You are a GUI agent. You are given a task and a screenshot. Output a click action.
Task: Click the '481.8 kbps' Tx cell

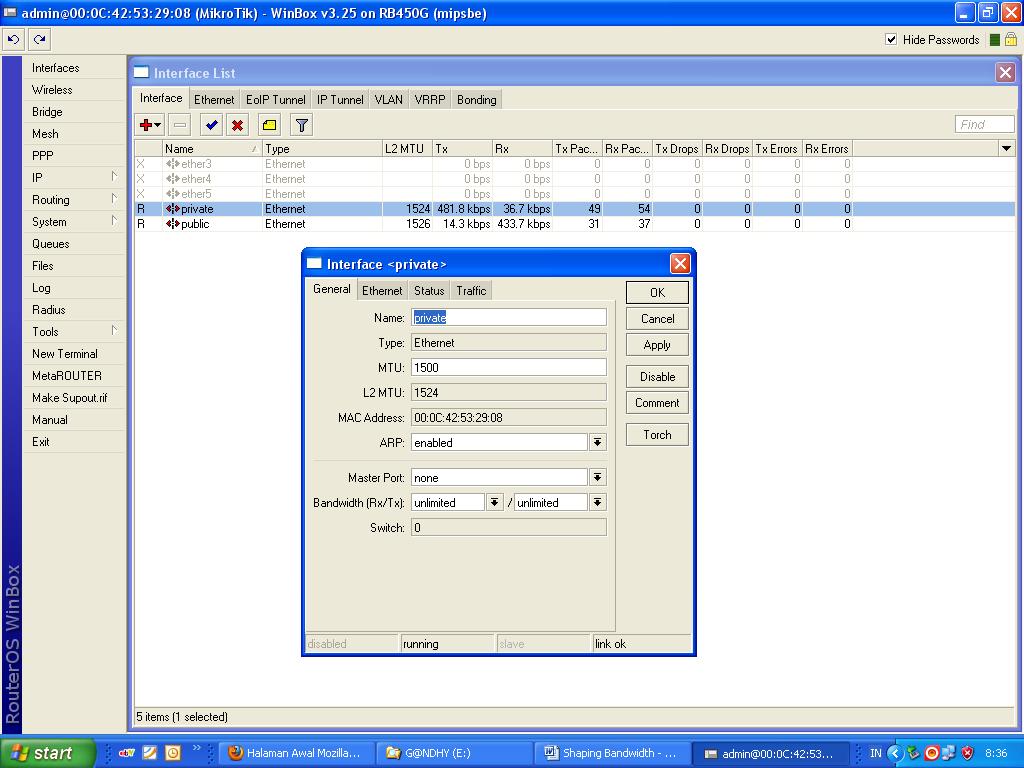pos(462,209)
